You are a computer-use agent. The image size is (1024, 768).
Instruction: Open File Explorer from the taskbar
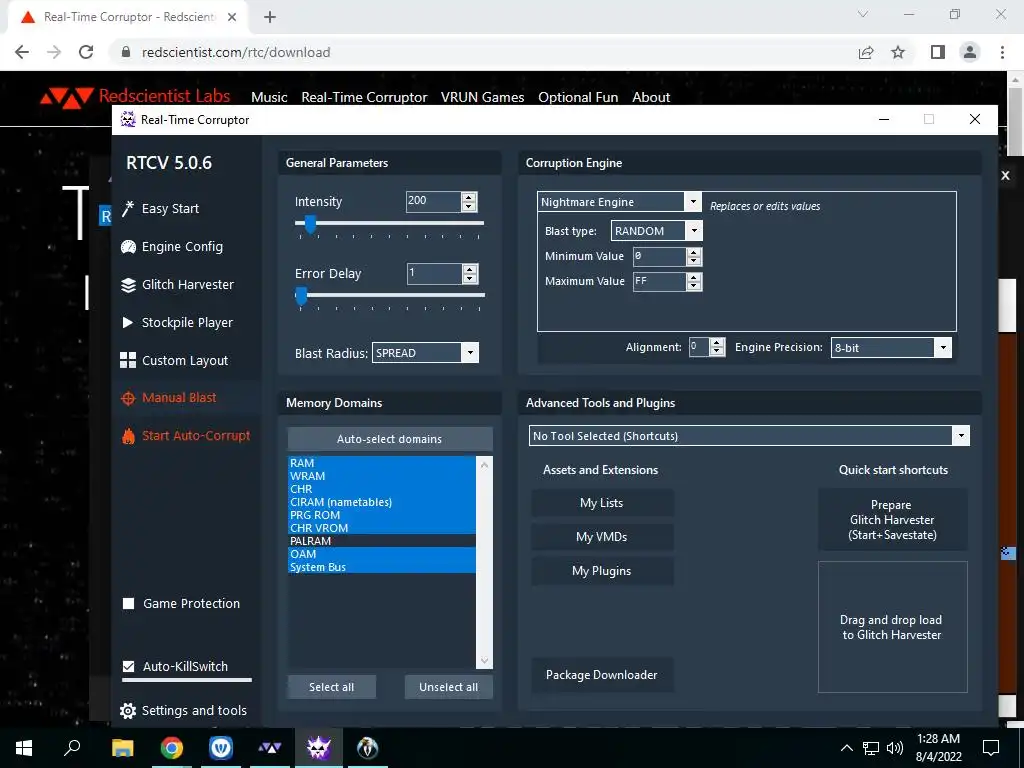tap(122, 748)
